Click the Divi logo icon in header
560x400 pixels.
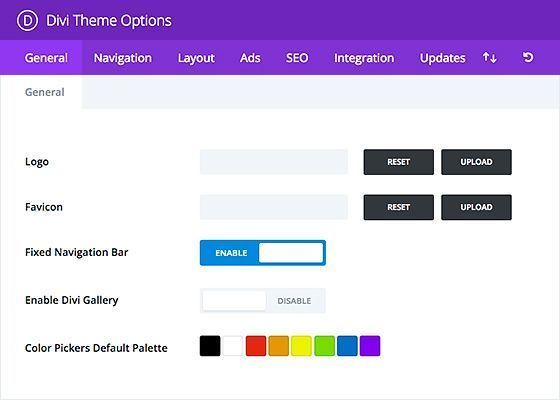pyautogui.click(x=27, y=21)
